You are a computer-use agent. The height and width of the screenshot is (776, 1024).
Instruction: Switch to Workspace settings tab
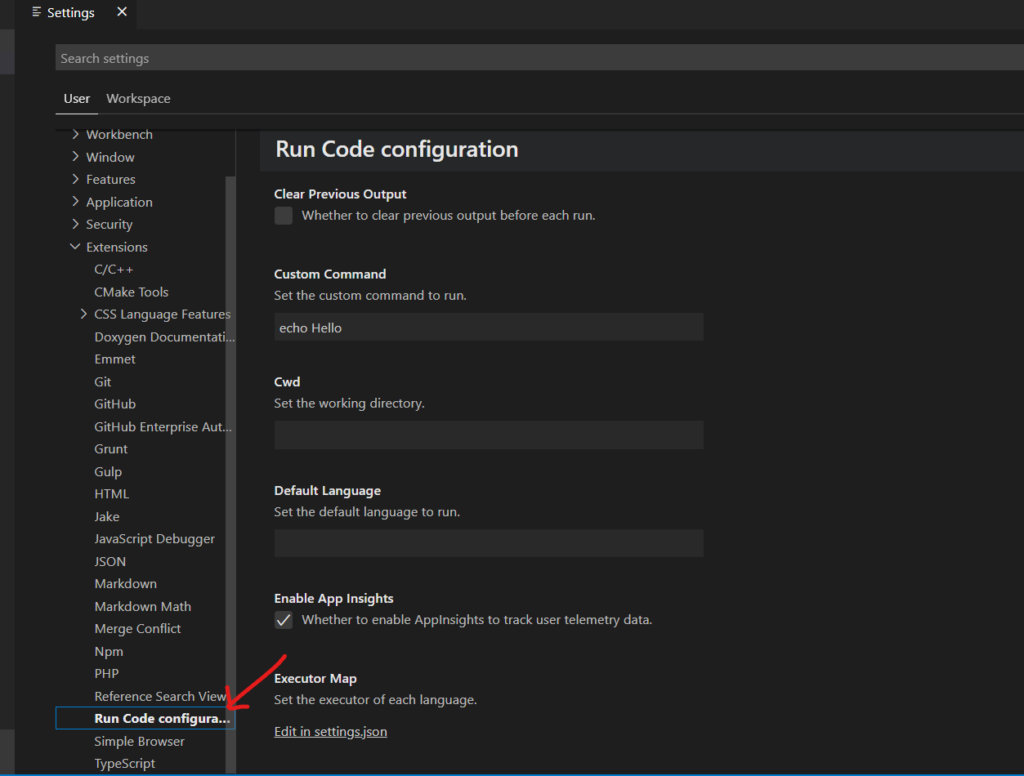[x=138, y=99]
